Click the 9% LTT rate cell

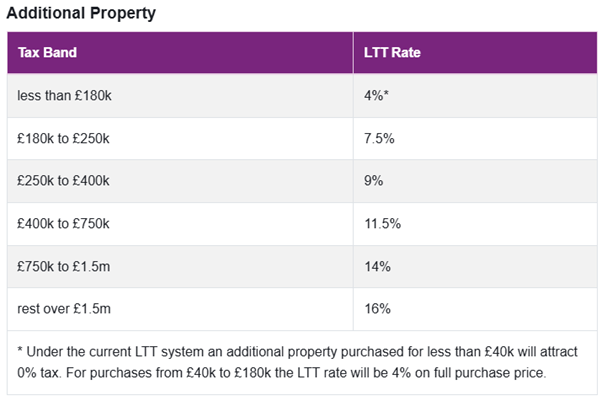(x=375, y=181)
